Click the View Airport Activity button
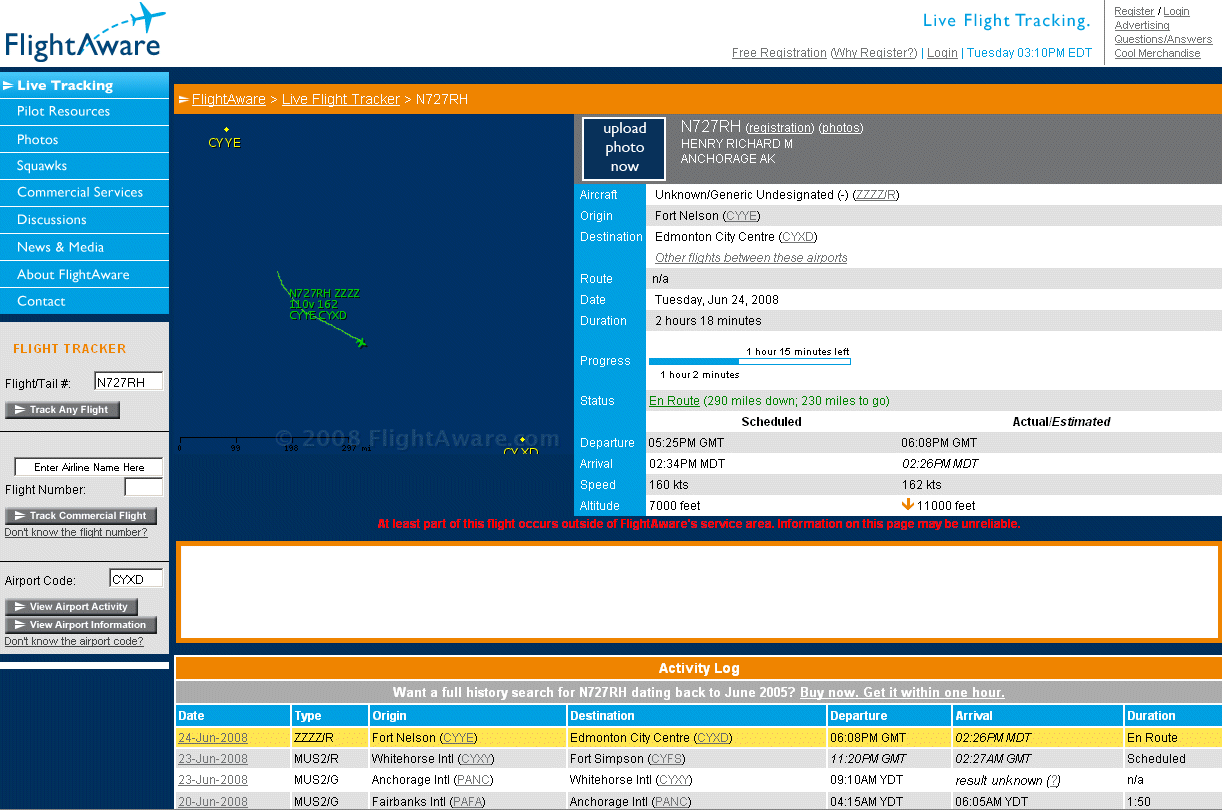This screenshot has width=1222, height=810. click(71, 607)
